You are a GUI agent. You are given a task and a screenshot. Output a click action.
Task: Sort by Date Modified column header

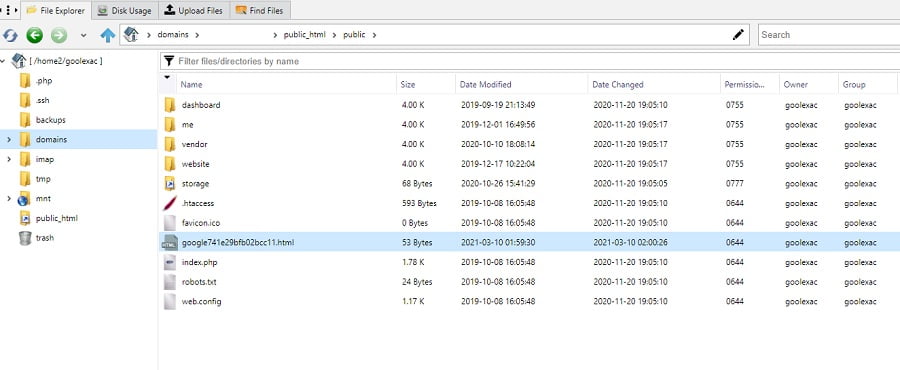tap(522, 84)
